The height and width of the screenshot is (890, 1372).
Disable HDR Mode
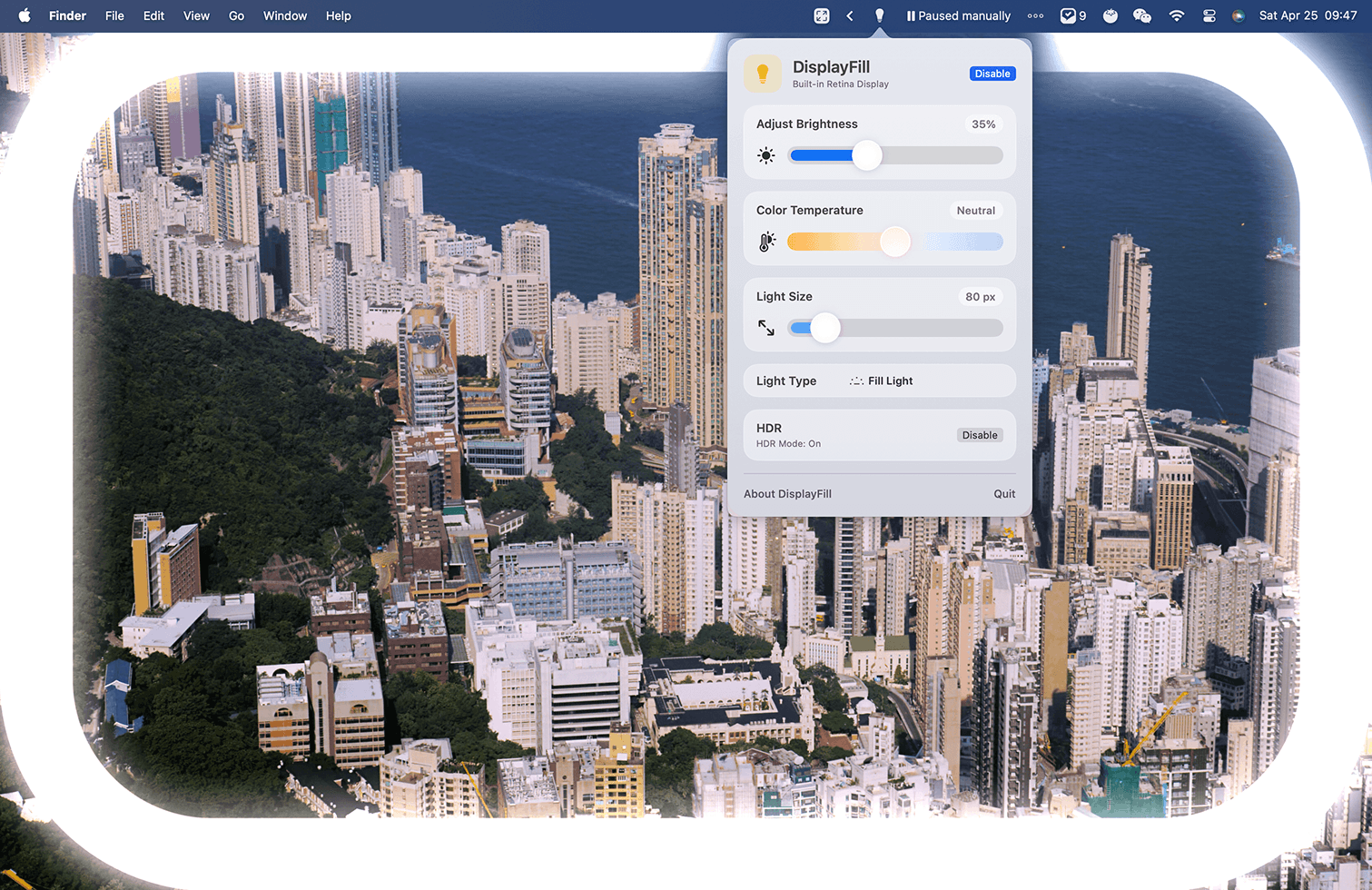pos(979,435)
